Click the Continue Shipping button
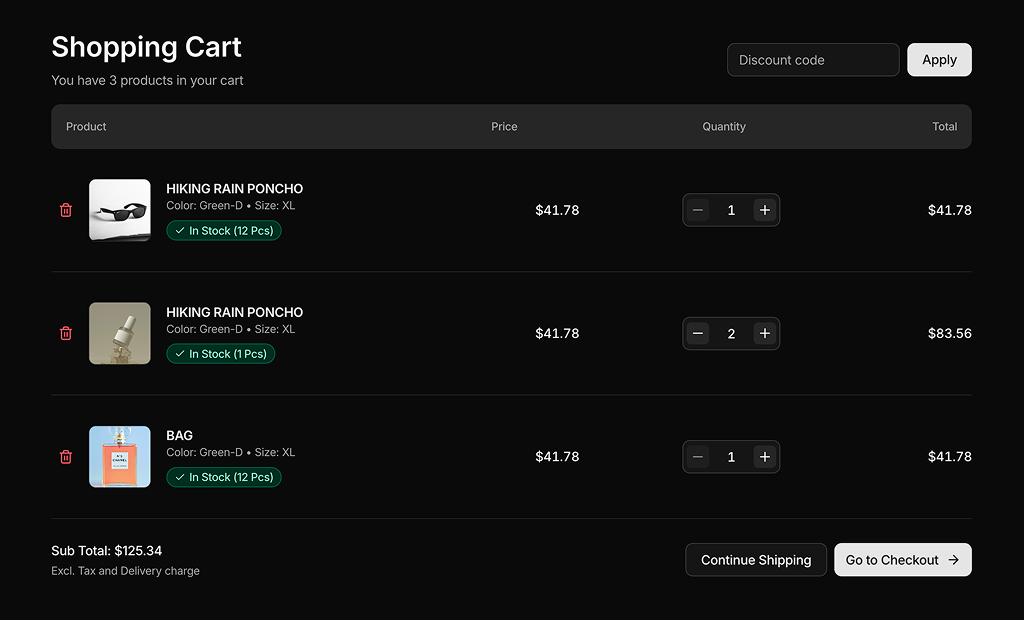This screenshot has width=1024, height=620. 756,560
